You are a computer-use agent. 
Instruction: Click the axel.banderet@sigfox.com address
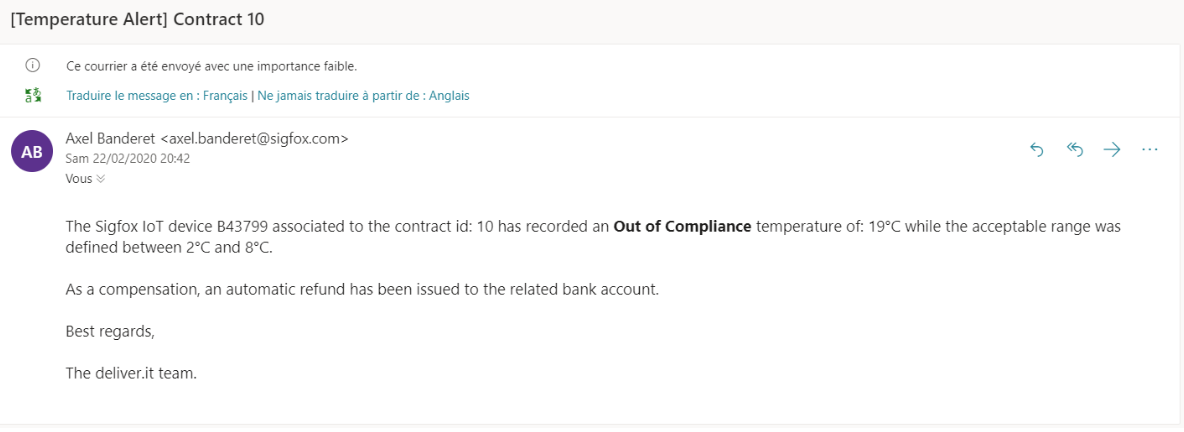click(x=255, y=138)
